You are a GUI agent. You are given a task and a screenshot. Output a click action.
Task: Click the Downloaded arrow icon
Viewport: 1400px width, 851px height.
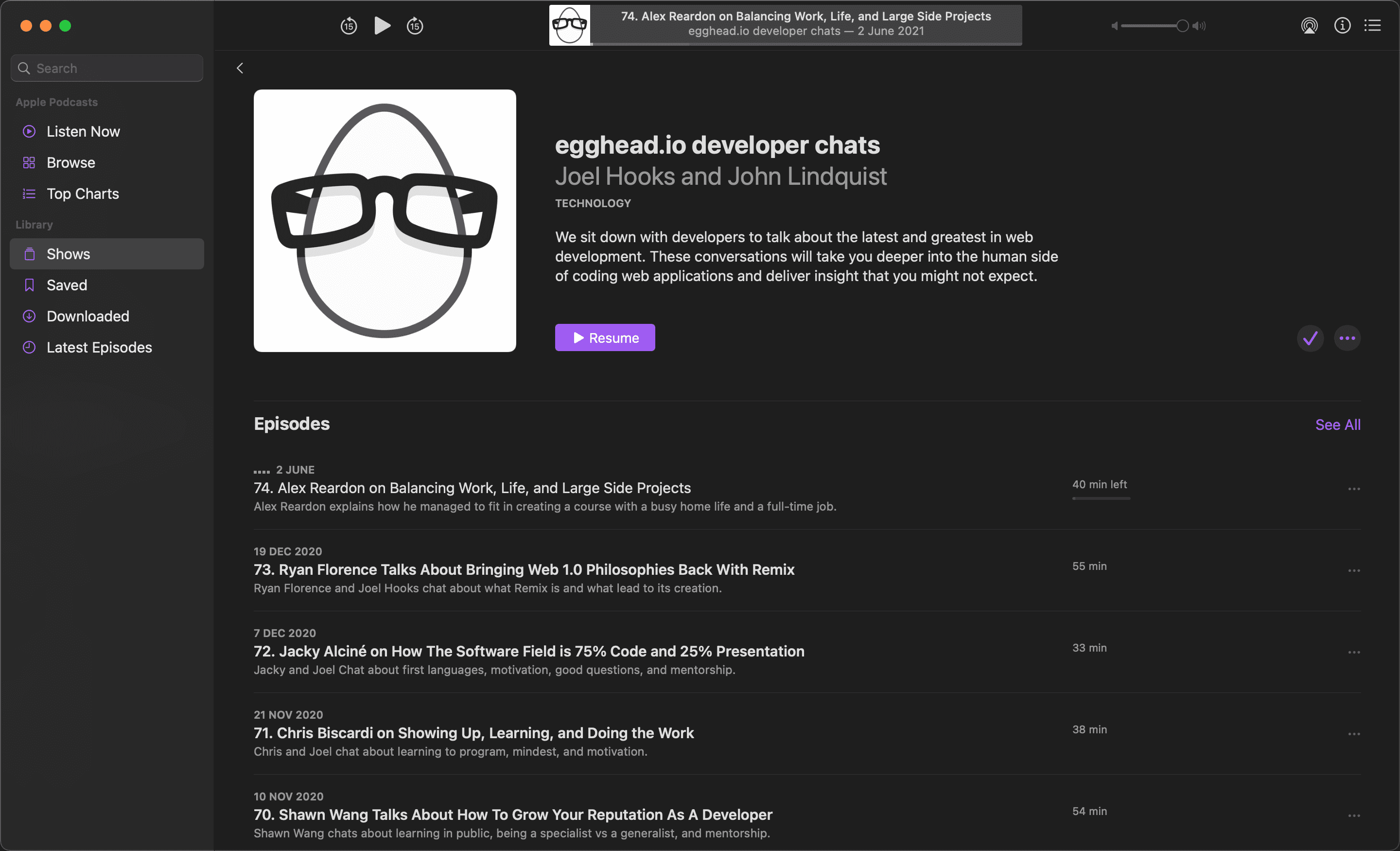(29, 316)
